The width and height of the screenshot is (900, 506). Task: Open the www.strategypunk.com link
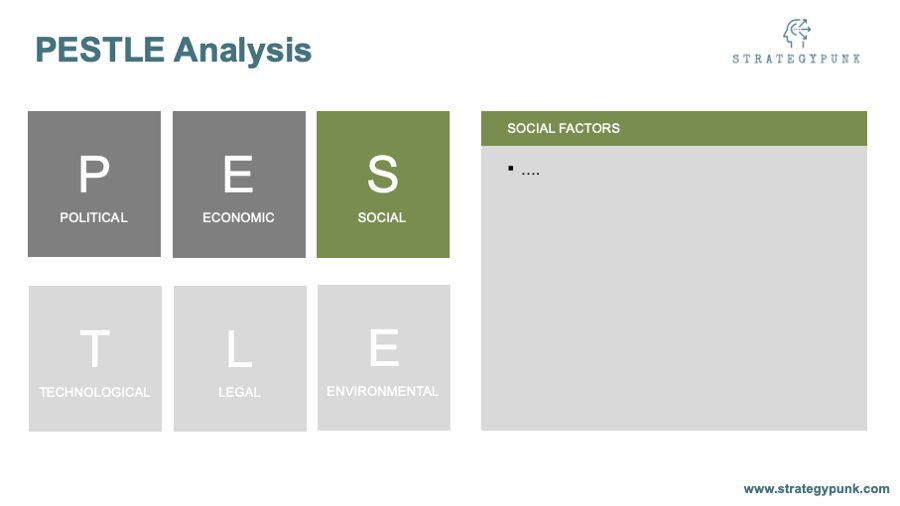pyautogui.click(x=816, y=489)
